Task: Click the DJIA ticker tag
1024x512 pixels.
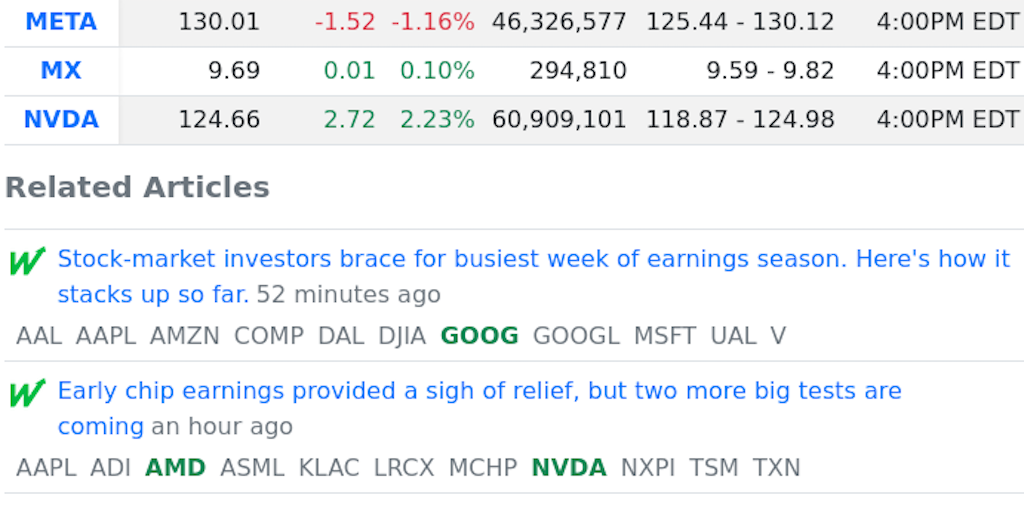Action: click(x=402, y=336)
